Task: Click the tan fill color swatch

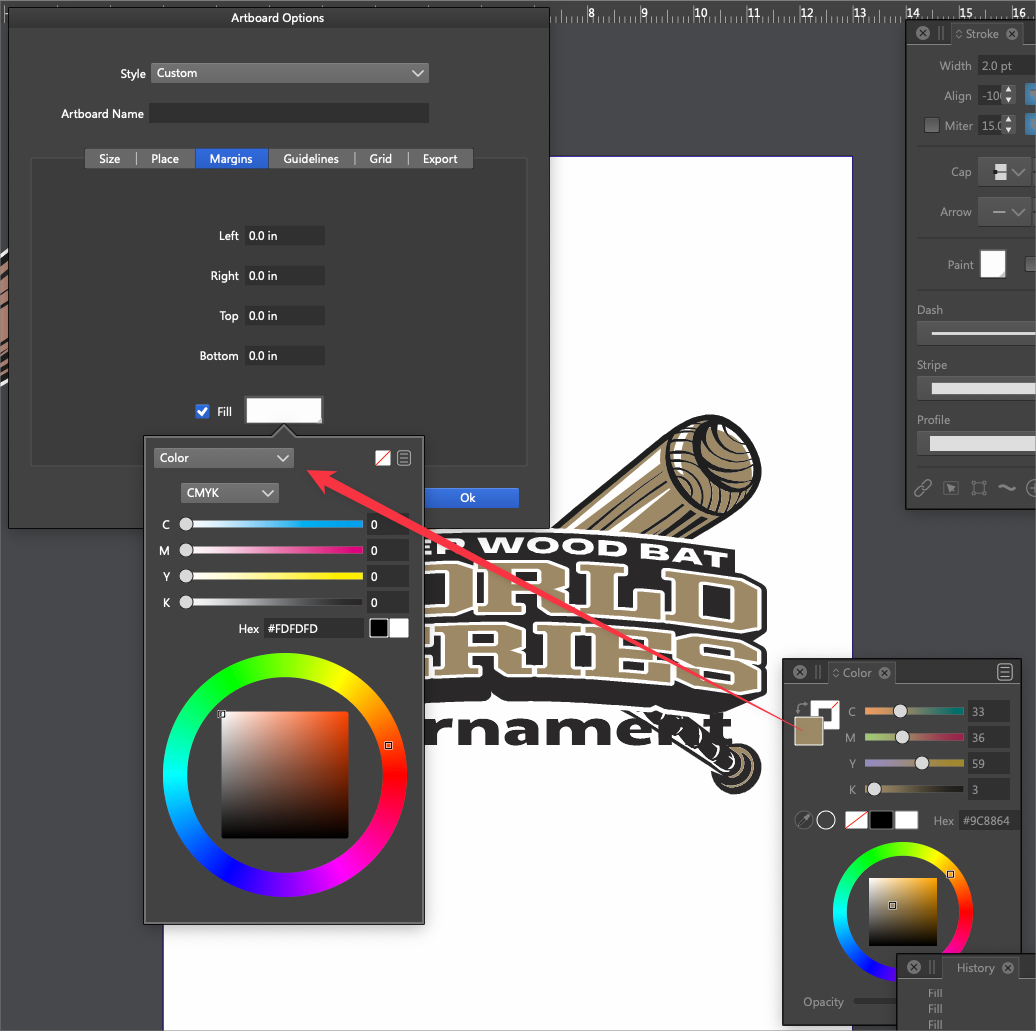Action: pyautogui.click(x=807, y=732)
